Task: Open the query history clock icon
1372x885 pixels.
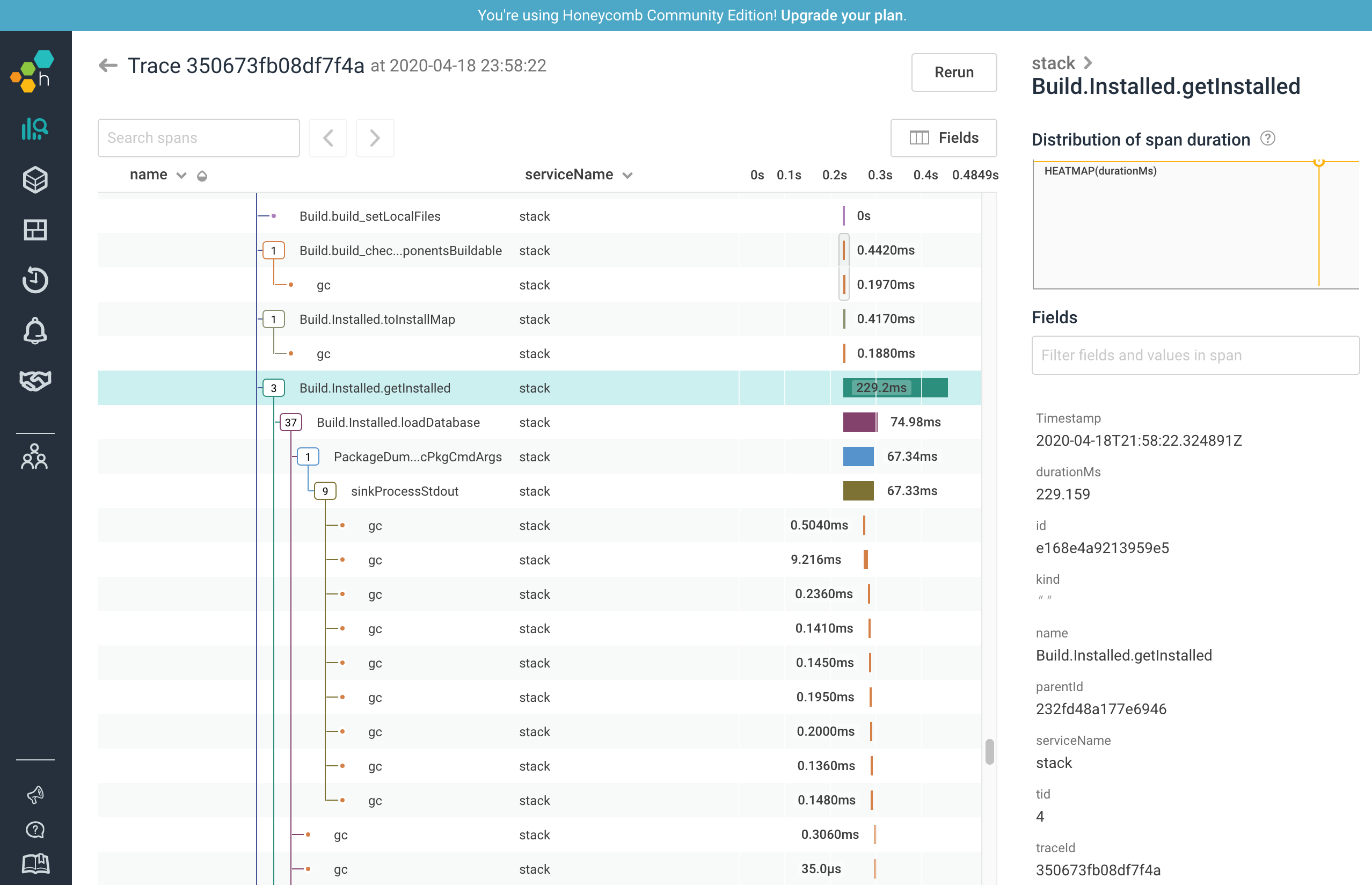Action: pos(34,280)
